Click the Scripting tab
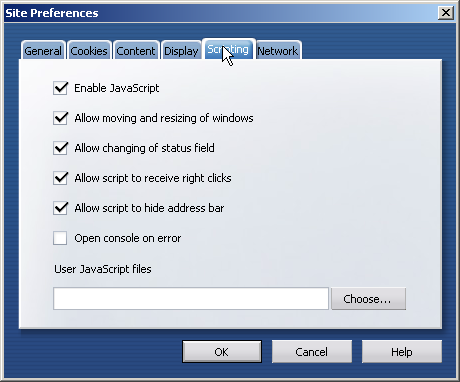This screenshot has height=382, width=460. pyautogui.click(x=228, y=49)
